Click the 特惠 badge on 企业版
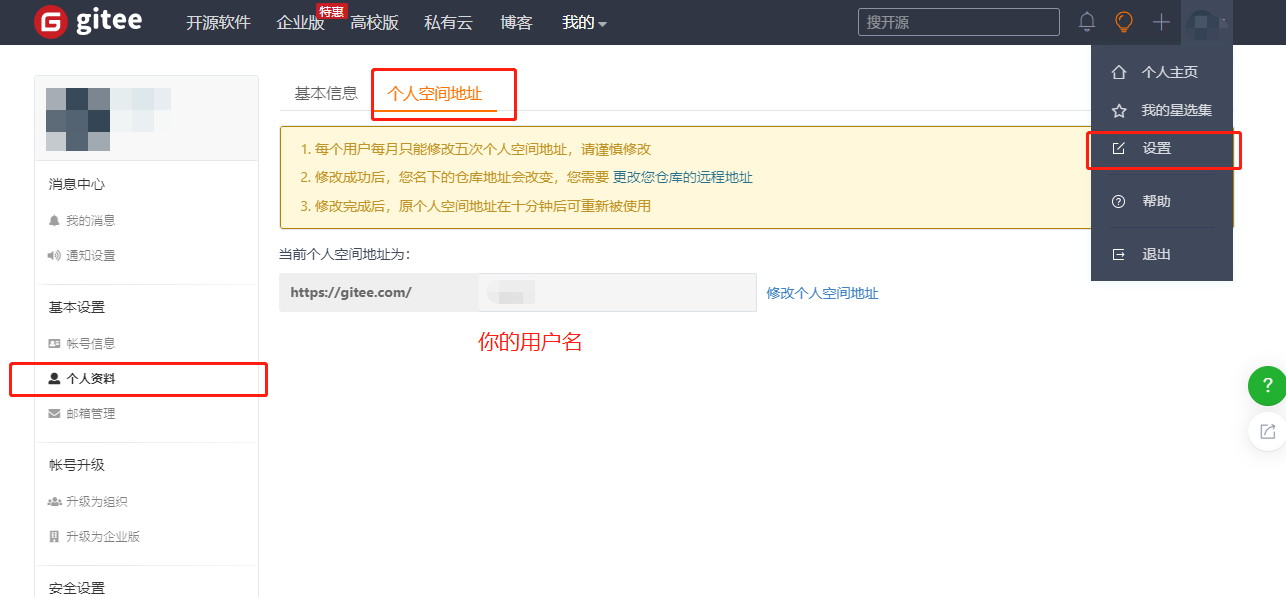Image resolution: width=1286 pixels, height=597 pixels. (331, 11)
